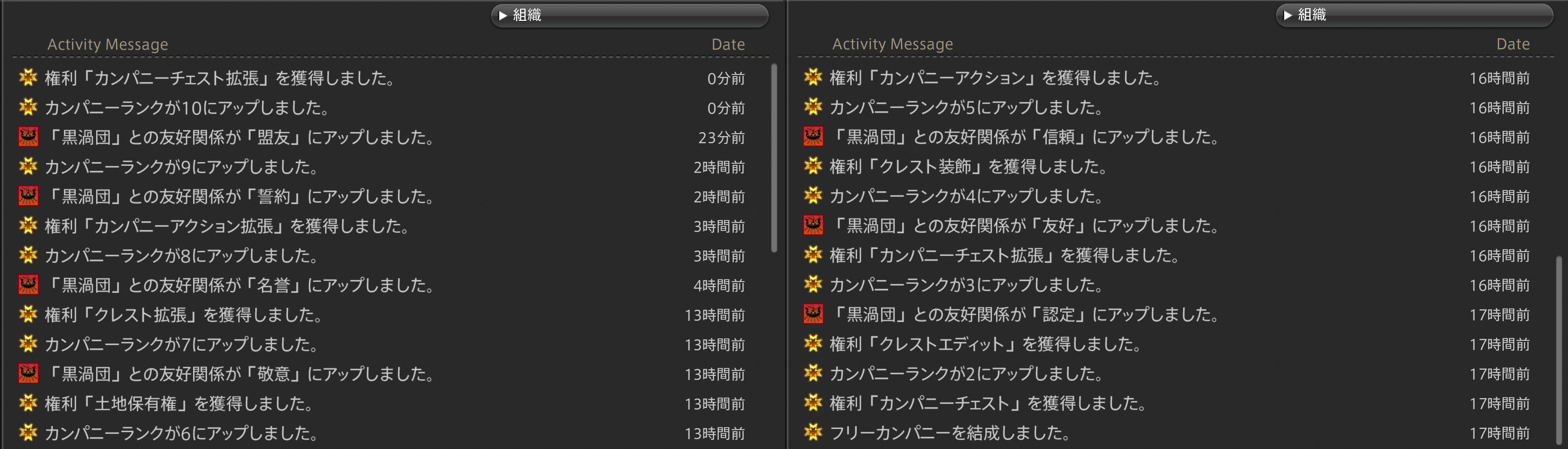Select カンパニーランクが9にアップ message text
Viewport: 1568px width, 449px height.
181,167
